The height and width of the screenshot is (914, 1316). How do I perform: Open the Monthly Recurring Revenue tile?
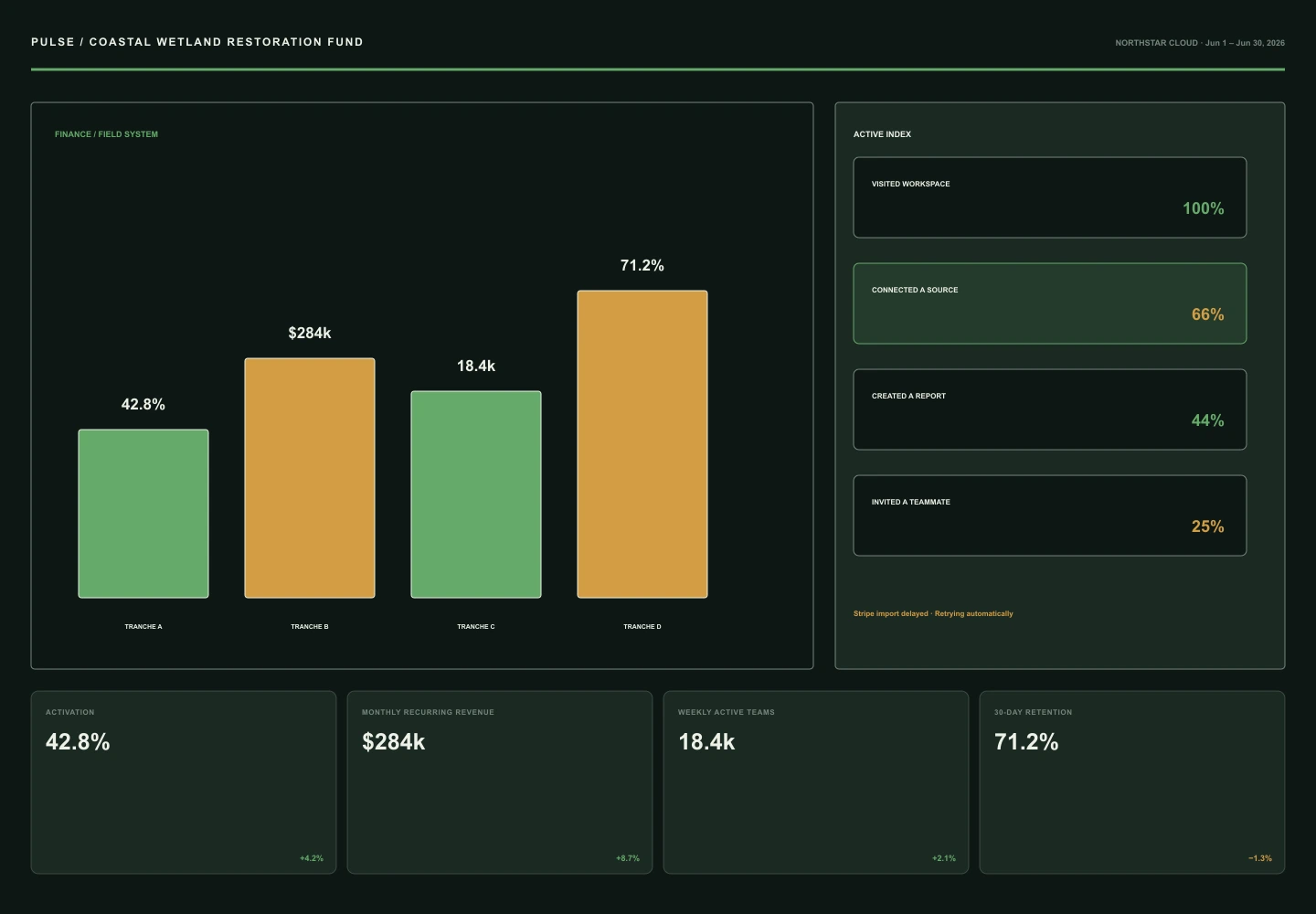(x=500, y=782)
